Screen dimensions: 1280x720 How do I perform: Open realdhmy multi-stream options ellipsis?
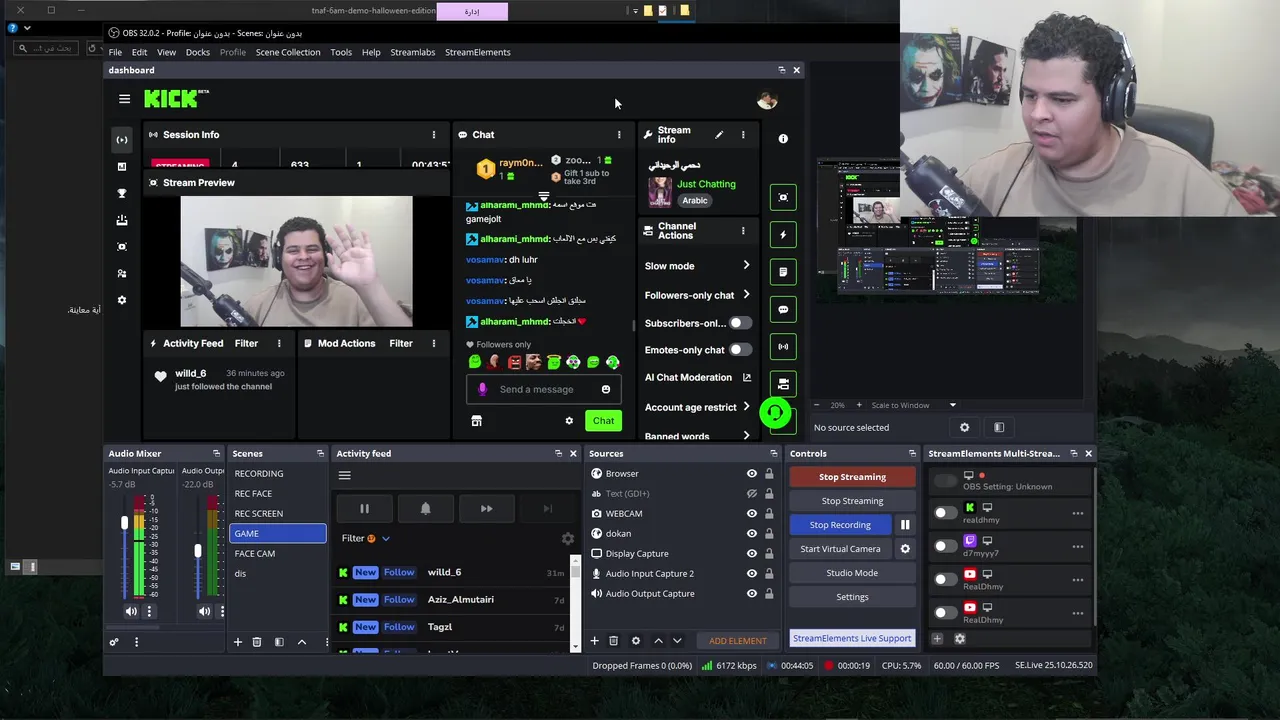(1078, 513)
